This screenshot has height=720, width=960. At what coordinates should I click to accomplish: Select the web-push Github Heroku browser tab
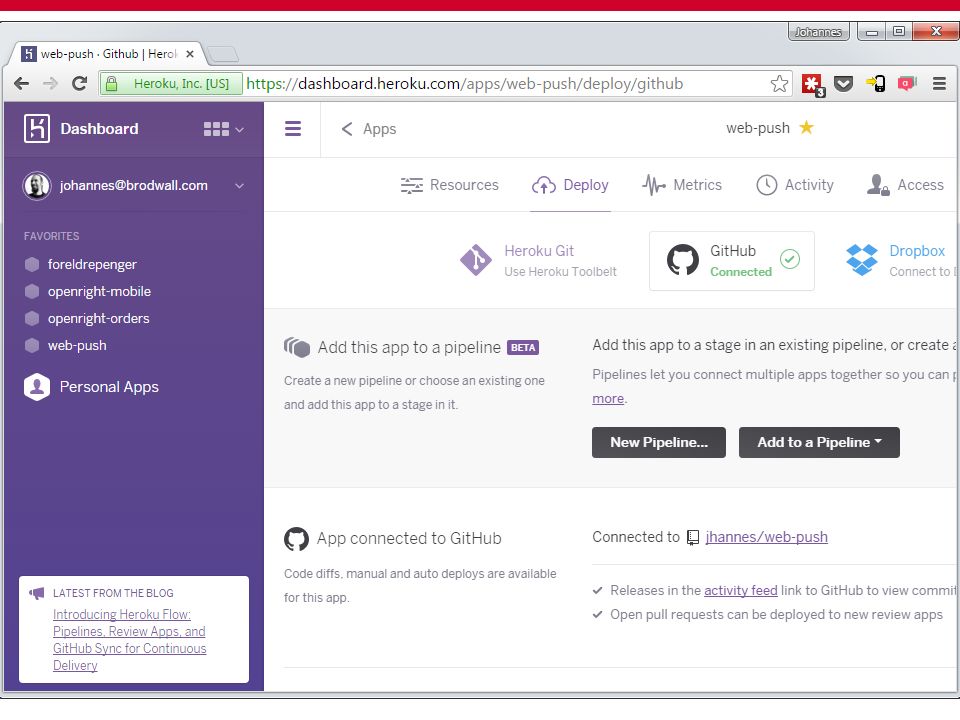tap(107, 54)
